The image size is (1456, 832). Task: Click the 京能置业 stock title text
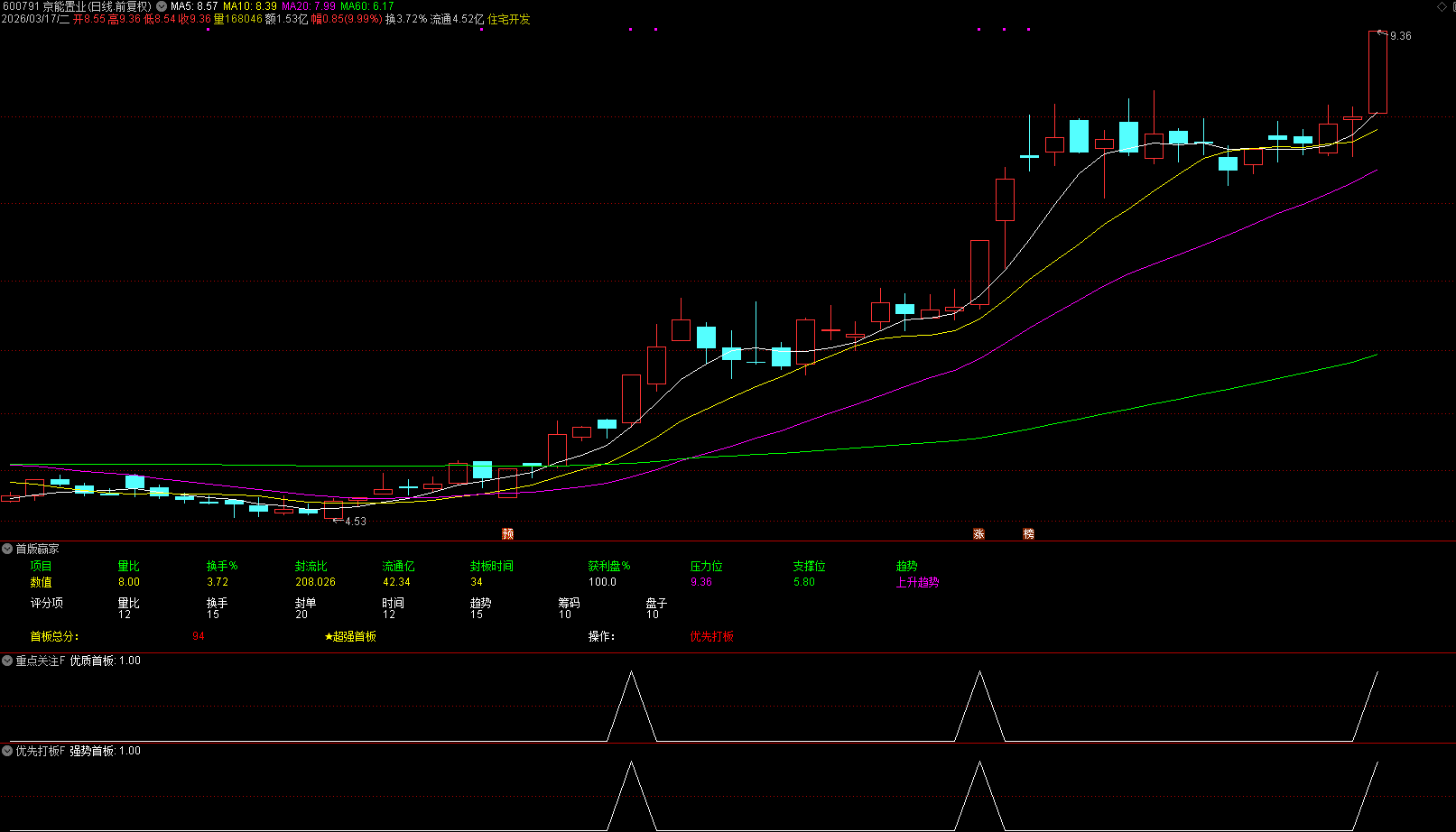click(64, 6)
